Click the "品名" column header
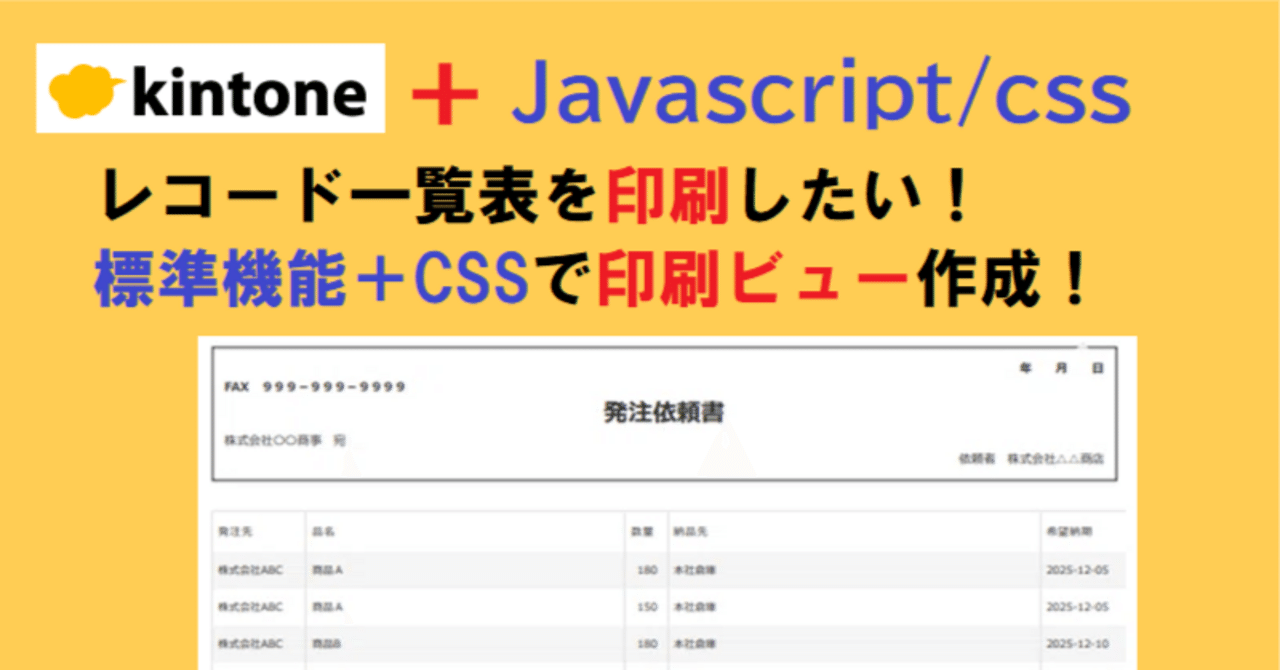The image size is (1280, 670). pyautogui.click(x=322, y=533)
